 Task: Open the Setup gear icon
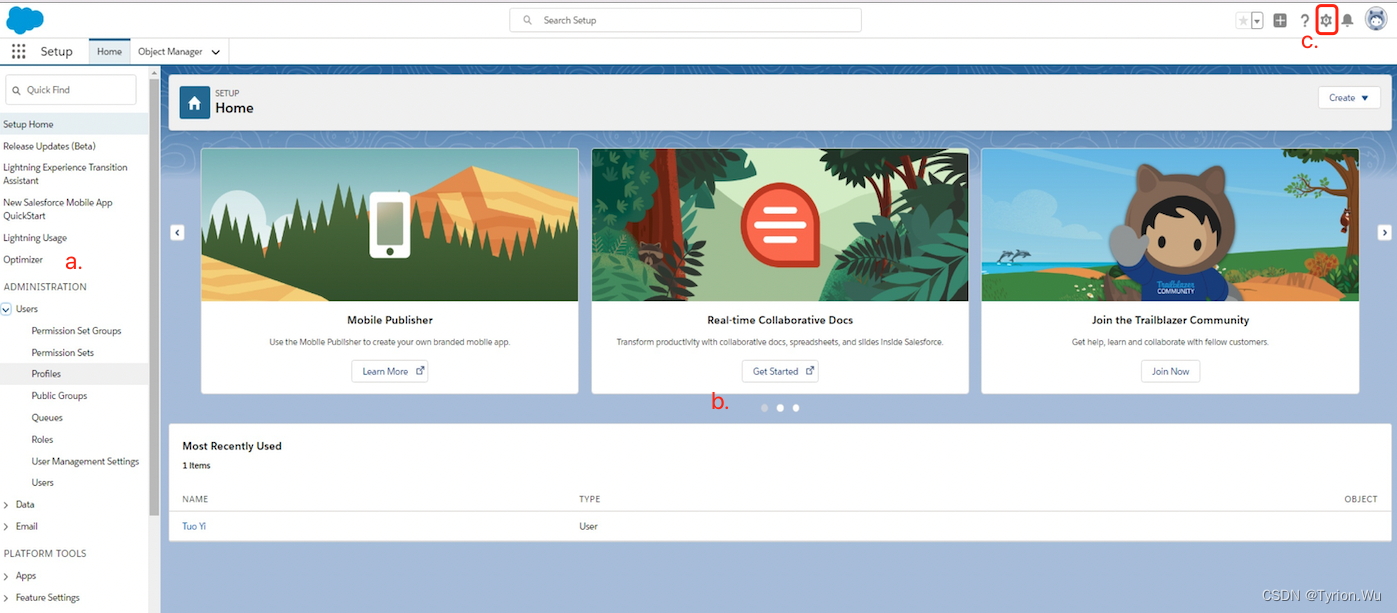pyautogui.click(x=1326, y=20)
